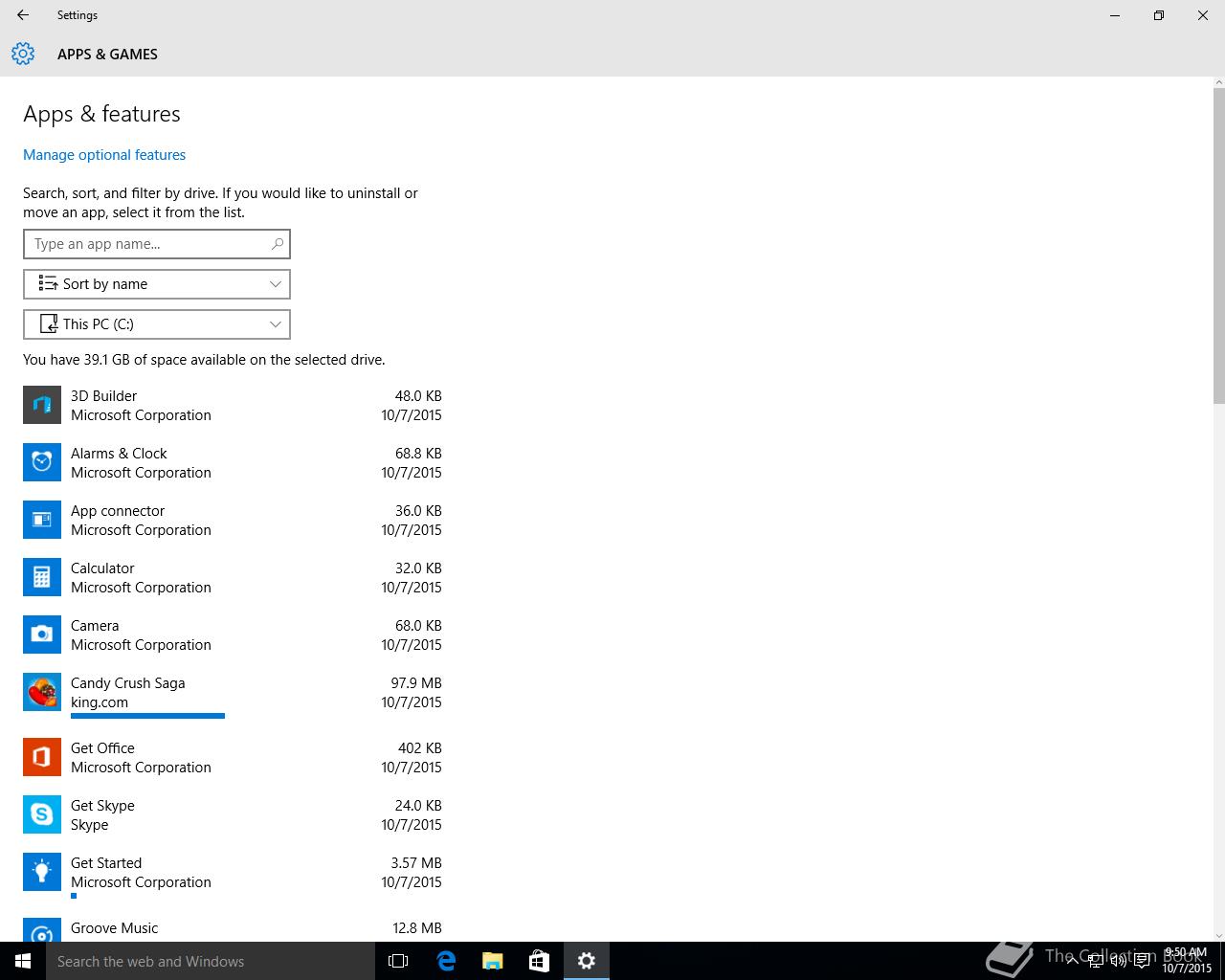
Task: Click the 12.8 MB size value
Action: (x=417, y=928)
